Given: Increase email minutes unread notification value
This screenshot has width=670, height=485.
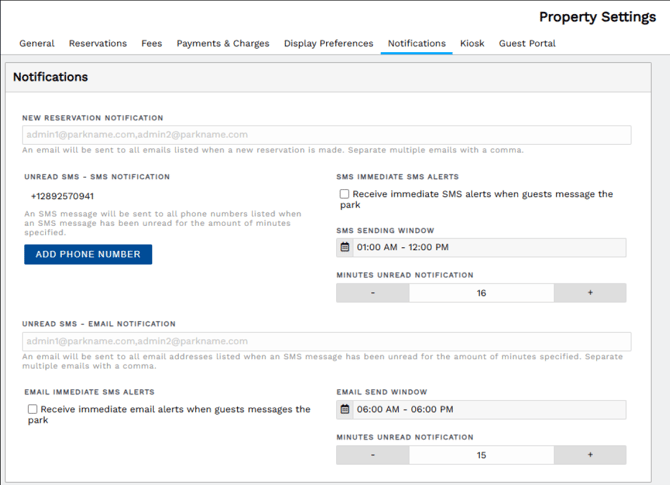Looking at the screenshot, I should (590, 455).
